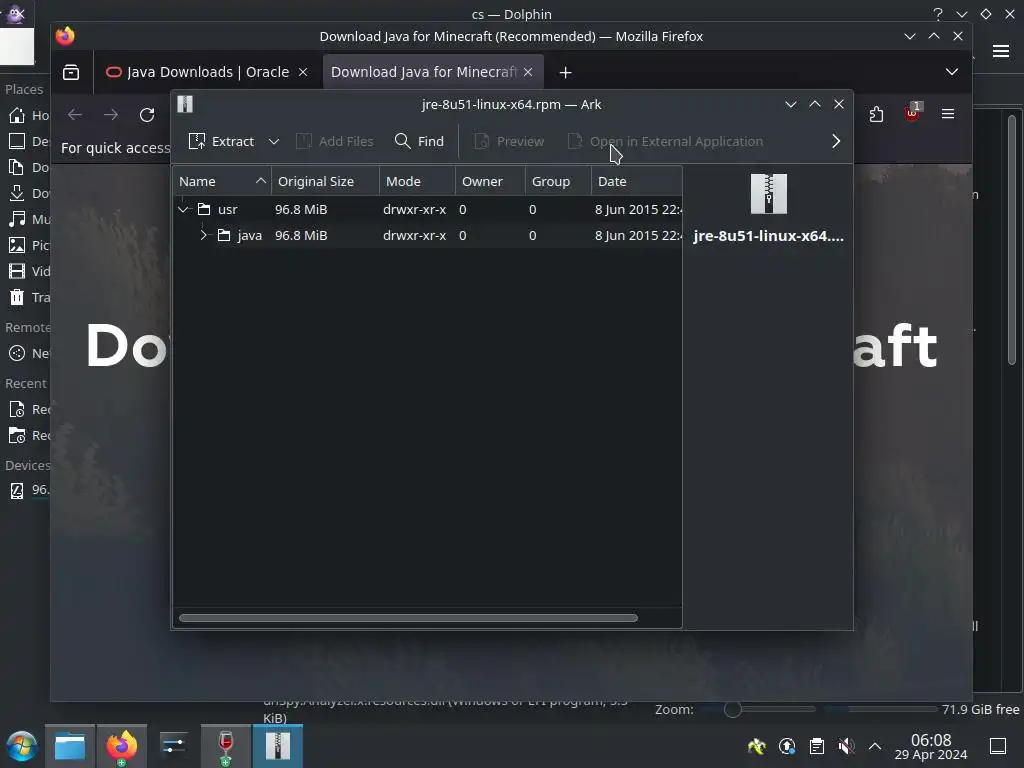Image resolution: width=1024 pixels, height=768 pixels.
Task: Open a new Firefox tab
Action: click(566, 72)
